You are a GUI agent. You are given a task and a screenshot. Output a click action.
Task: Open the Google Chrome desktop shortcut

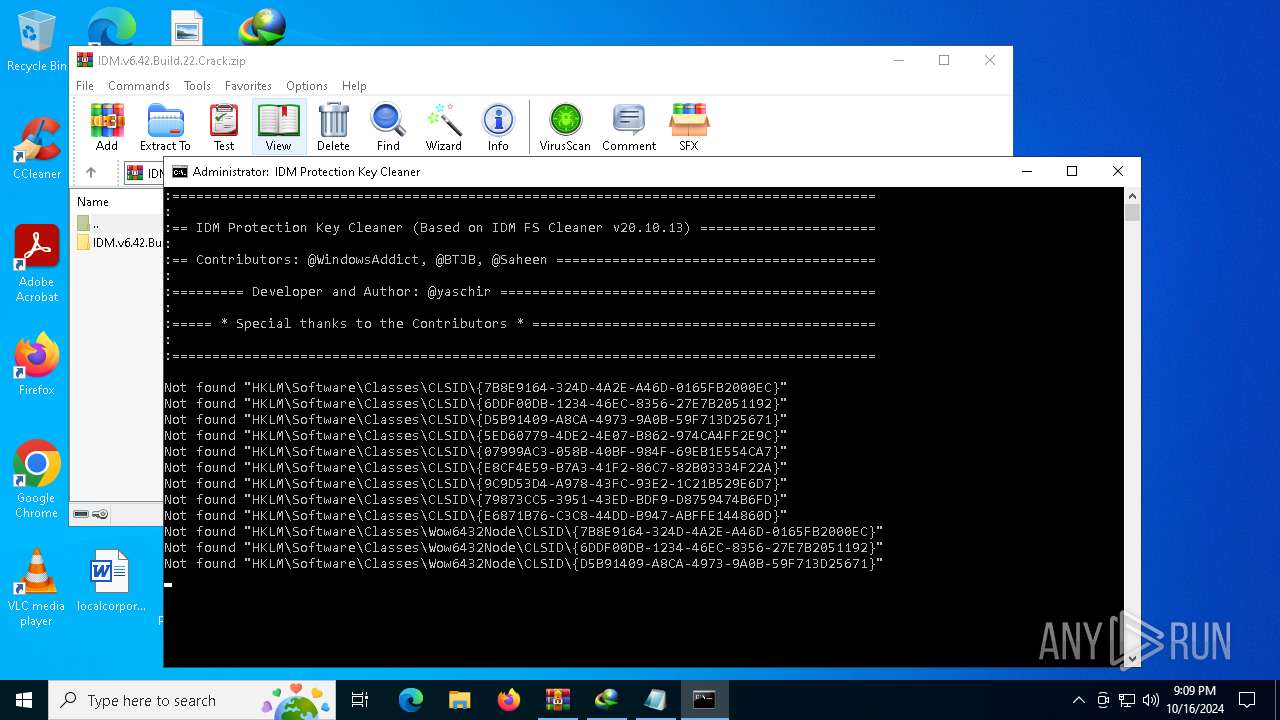(x=37, y=480)
